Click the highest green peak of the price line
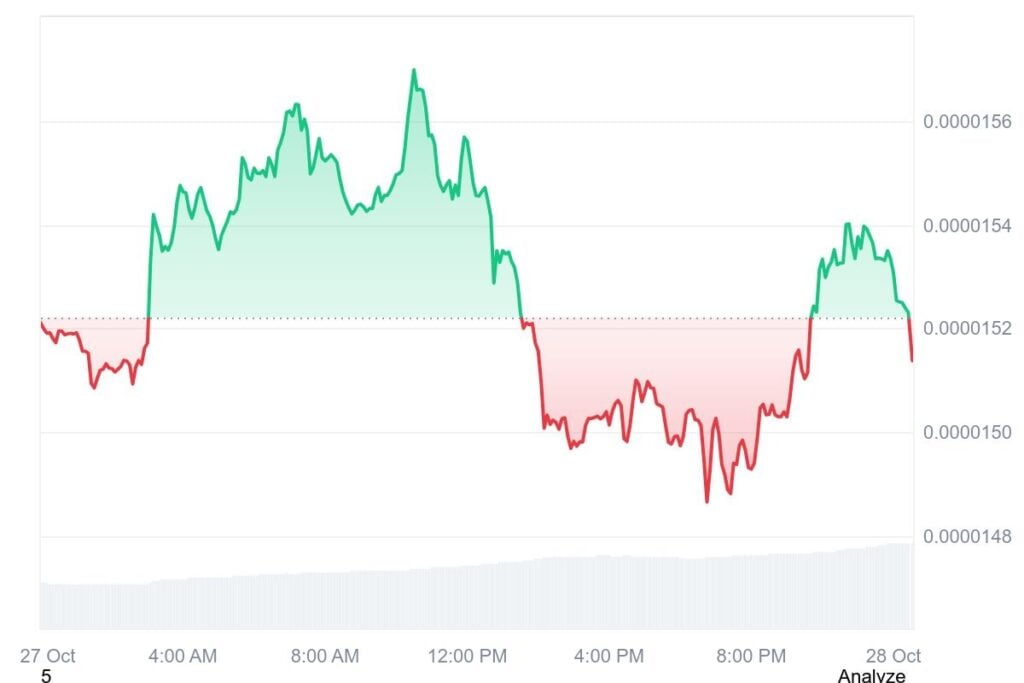Image resolution: width=1024 pixels, height=683 pixels. (x=413, y=70)
